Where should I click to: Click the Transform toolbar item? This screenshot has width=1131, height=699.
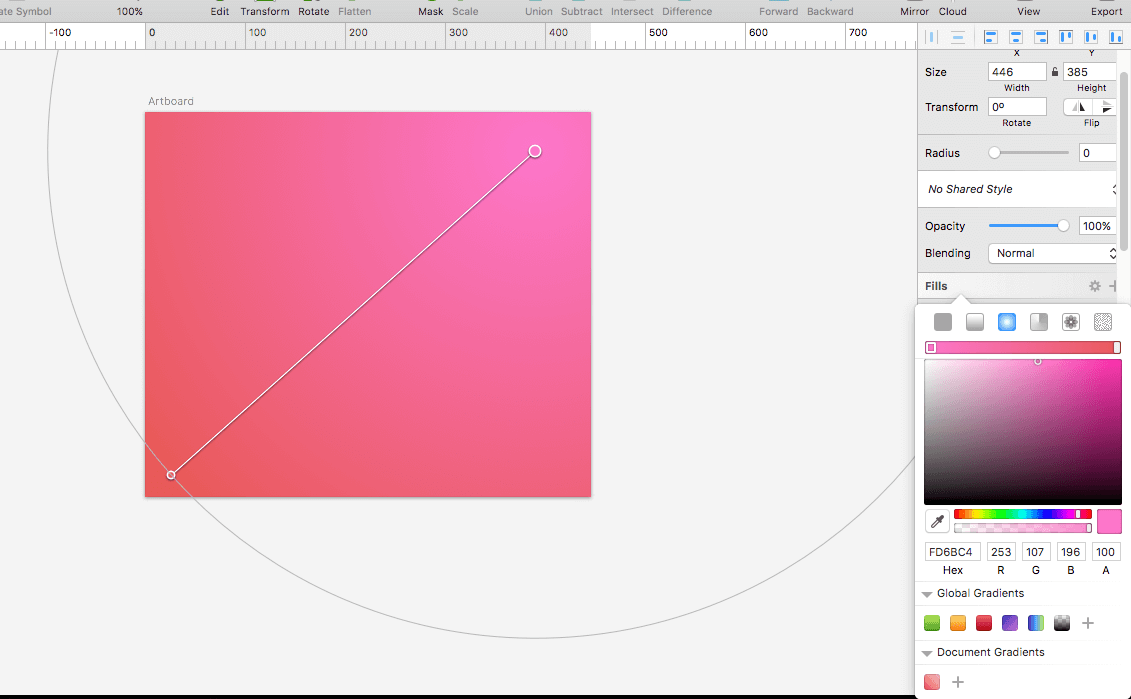pyautogui.click(x=265, y=11)
